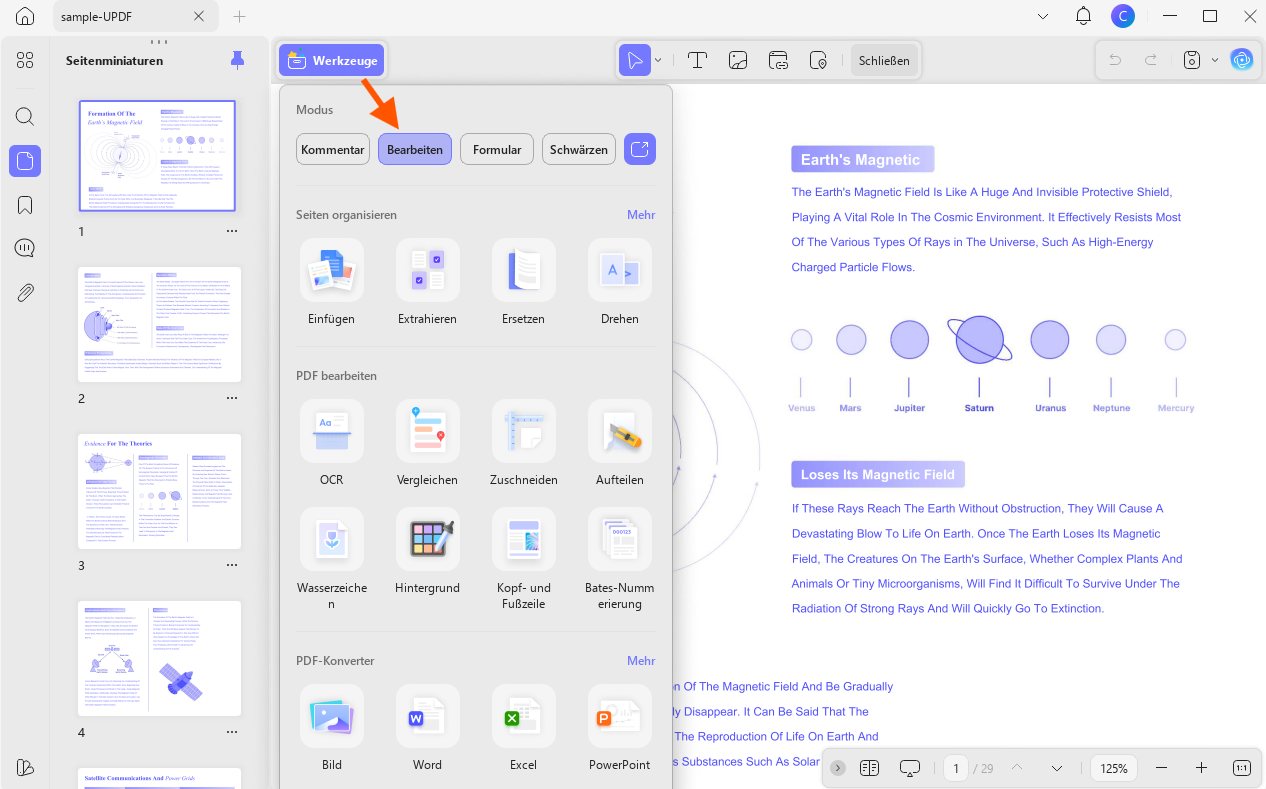Redo the last action
The image size is (1266, 789).
tap(1151, 60)
